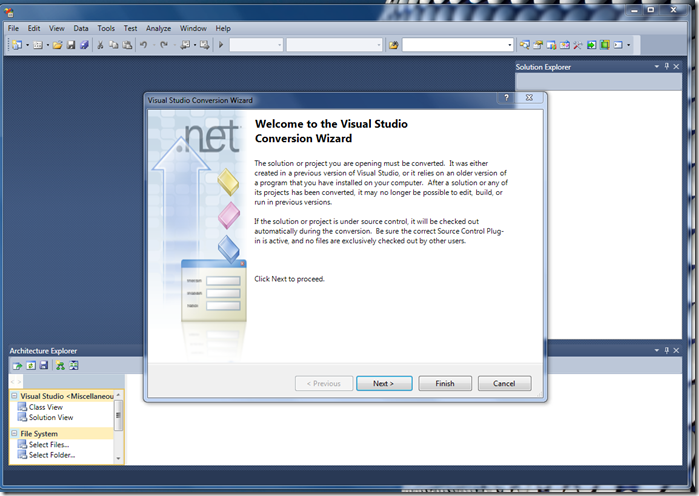Click Cancel in the Conversion Wizard
This screenshot has height=496, width=699.
tap(504, 383)
